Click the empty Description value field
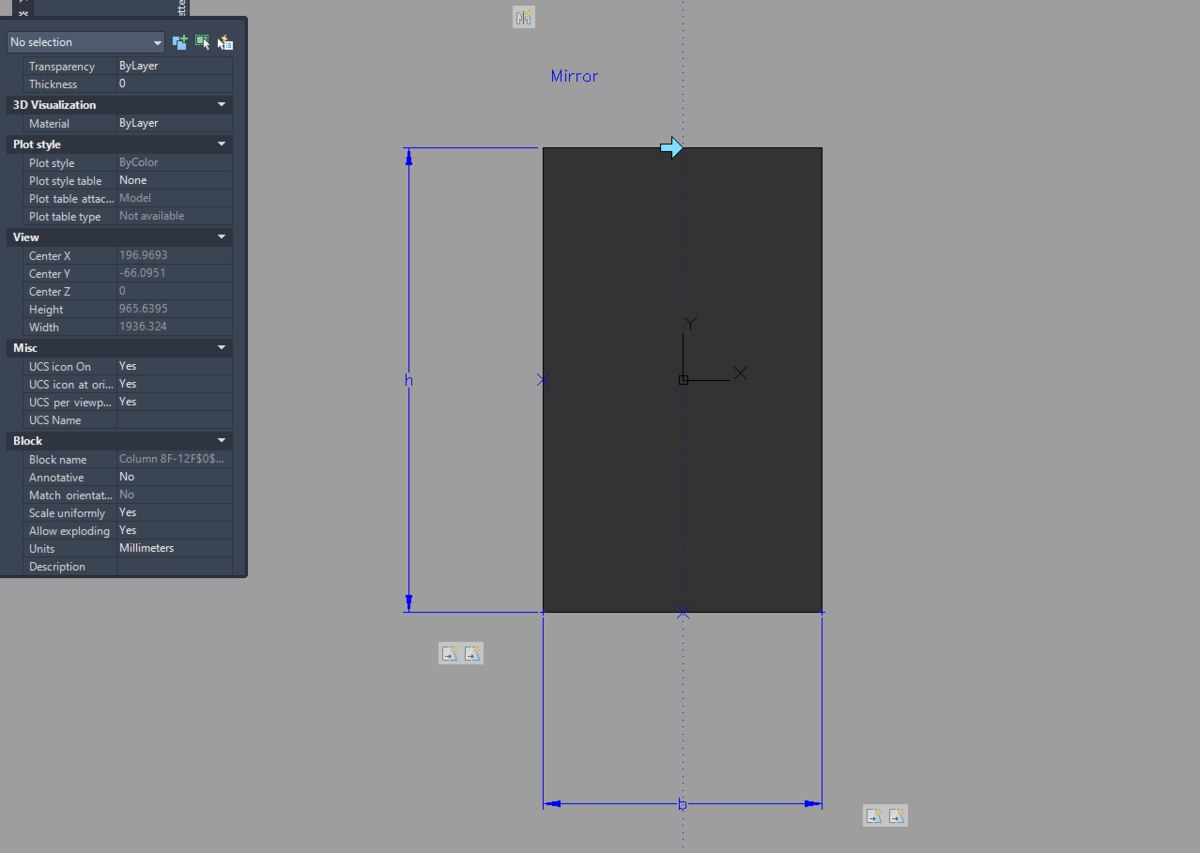The image size is (1200, 853). [174, 566]
